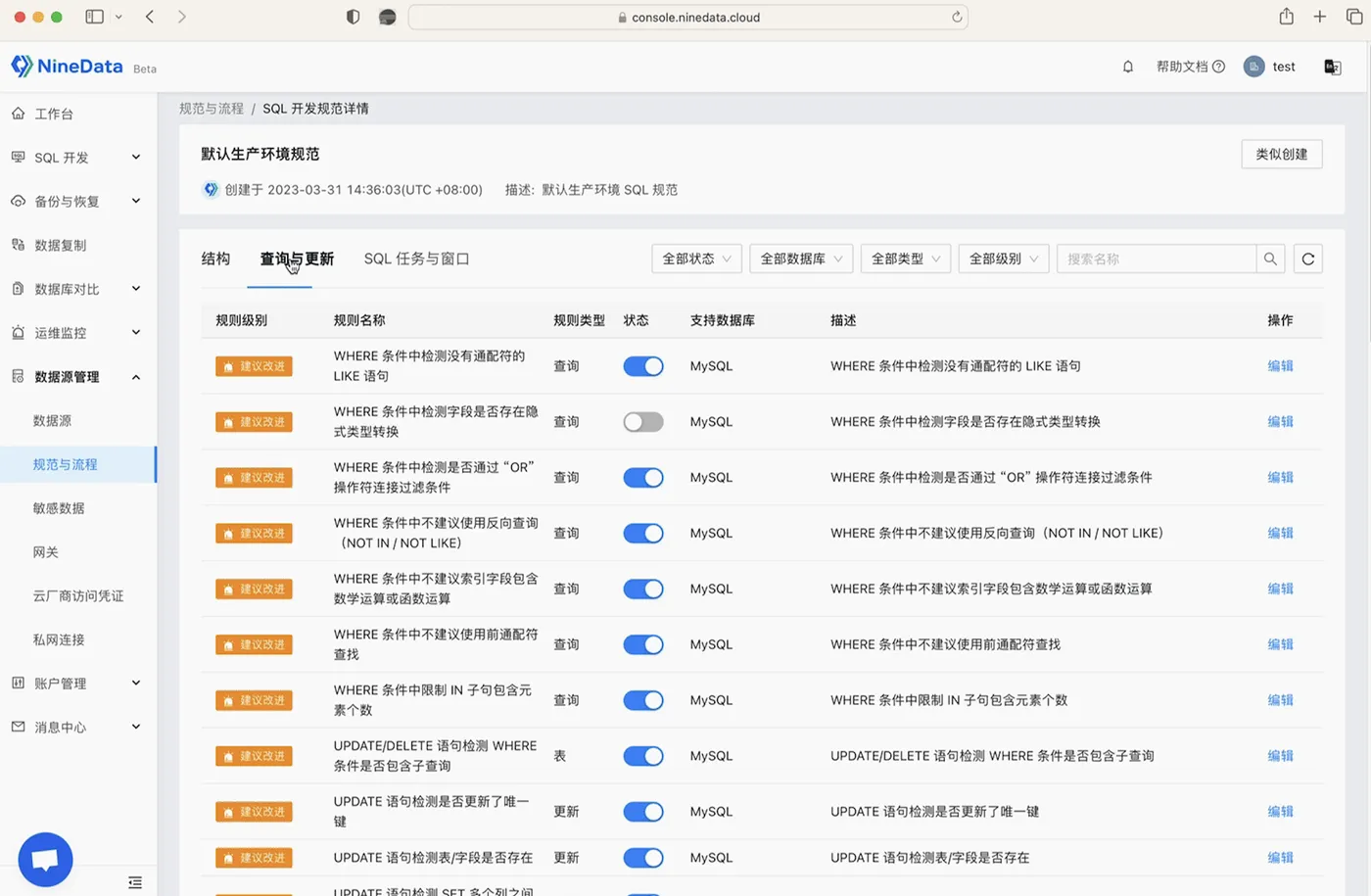Screen dimensions: 1371x896
Task: Switch to SQL 任务与窗口 tab
Action: point(416,259)
